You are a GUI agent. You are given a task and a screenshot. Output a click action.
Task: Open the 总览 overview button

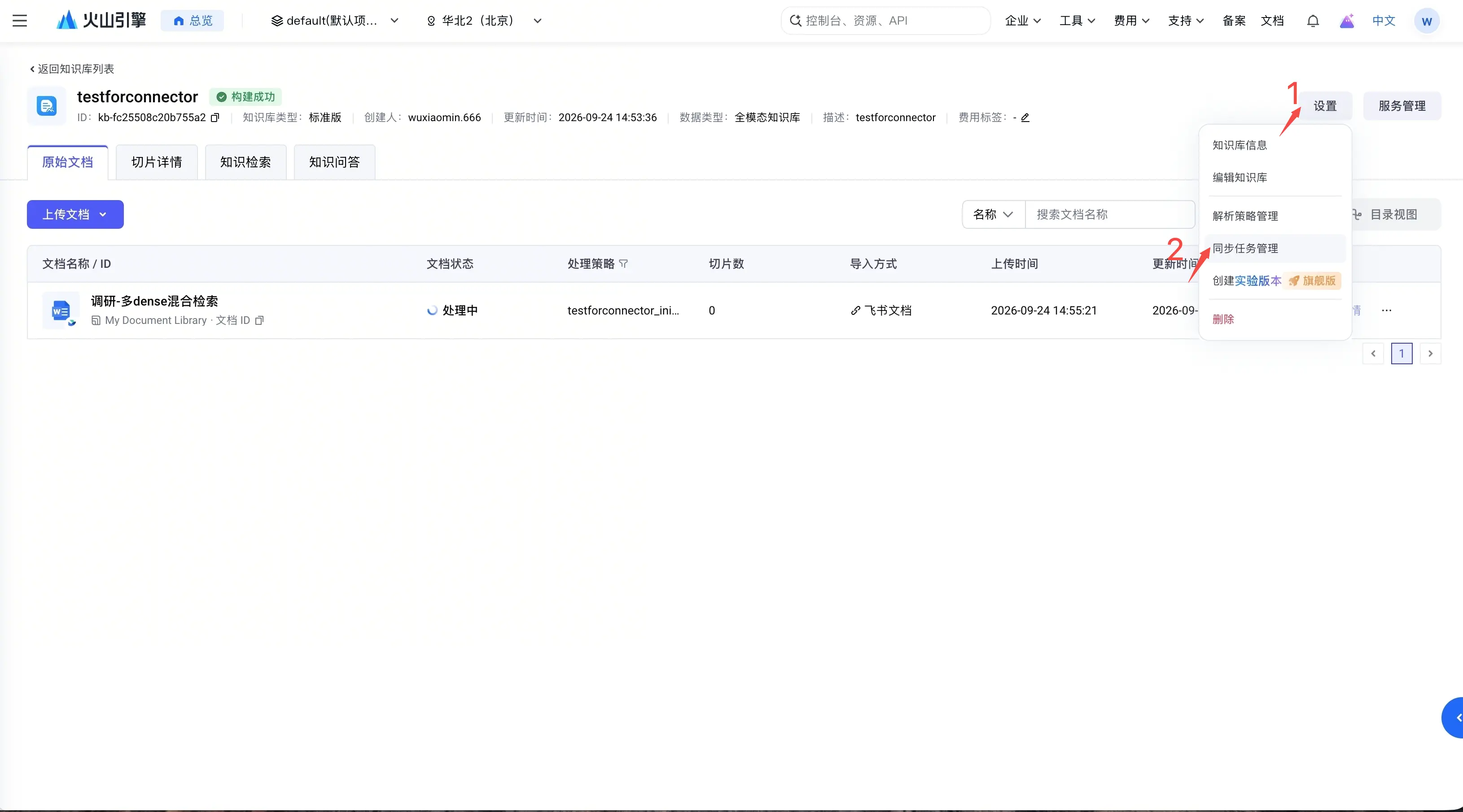point(193,21)
